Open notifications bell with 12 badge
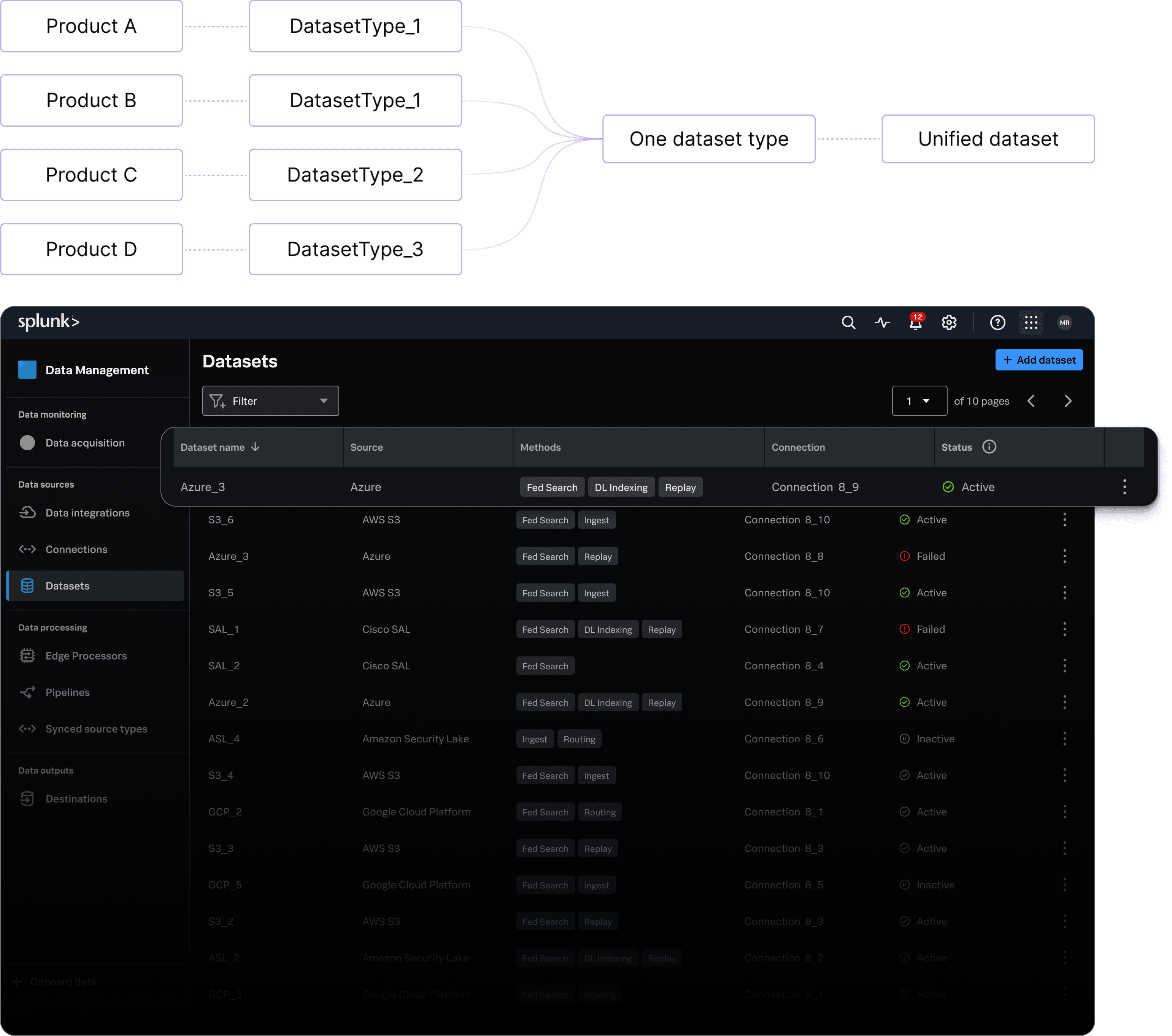 pyautogui.click(x=915, y=323)
